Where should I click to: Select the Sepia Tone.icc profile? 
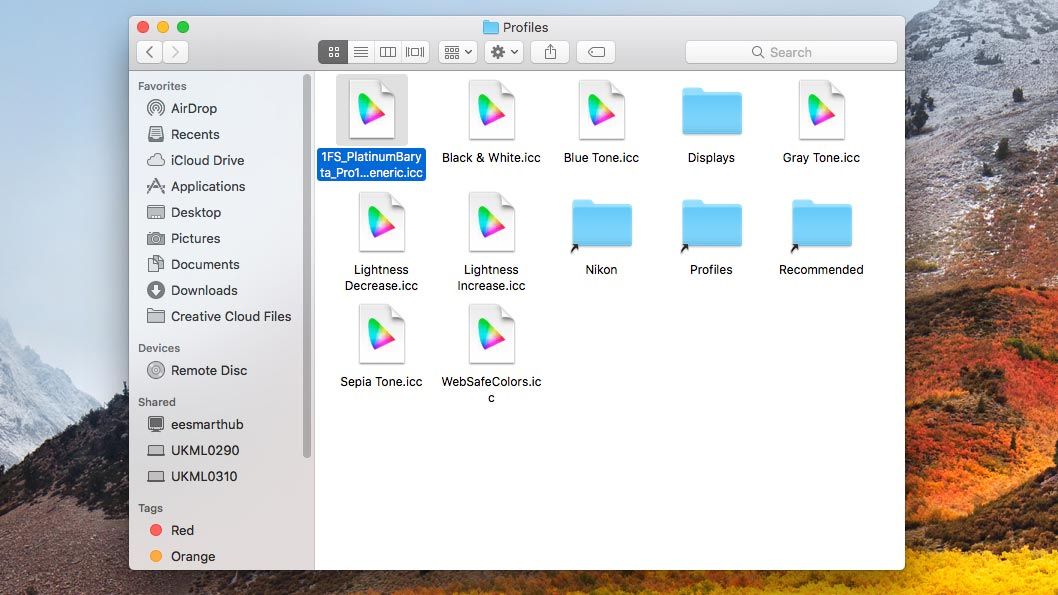[381, 335]
